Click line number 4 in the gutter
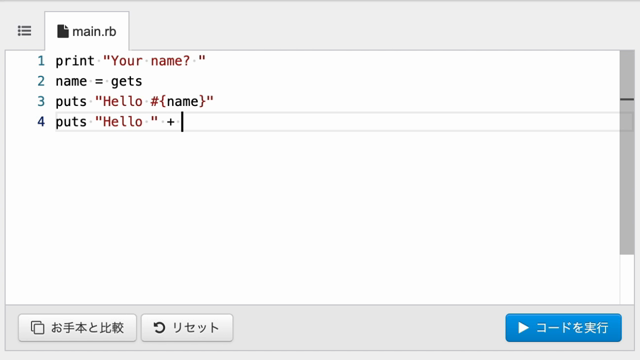 click(x=41, y=122)
